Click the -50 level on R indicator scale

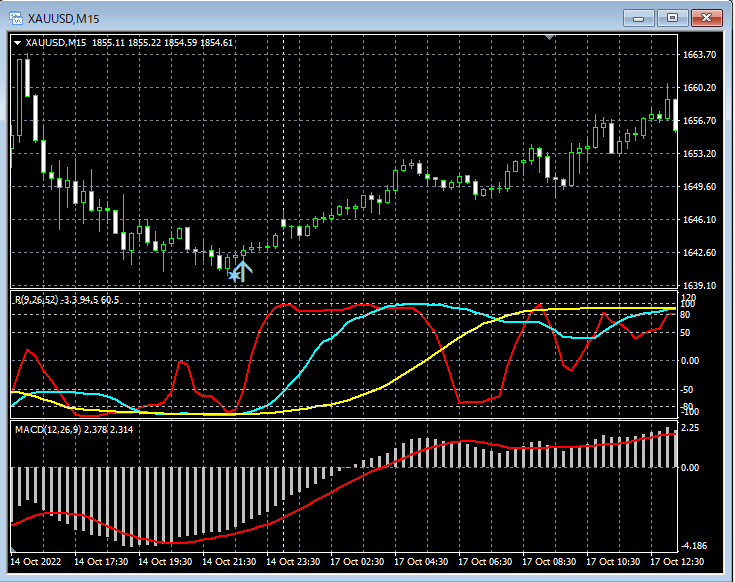click(x=686, y=390)
